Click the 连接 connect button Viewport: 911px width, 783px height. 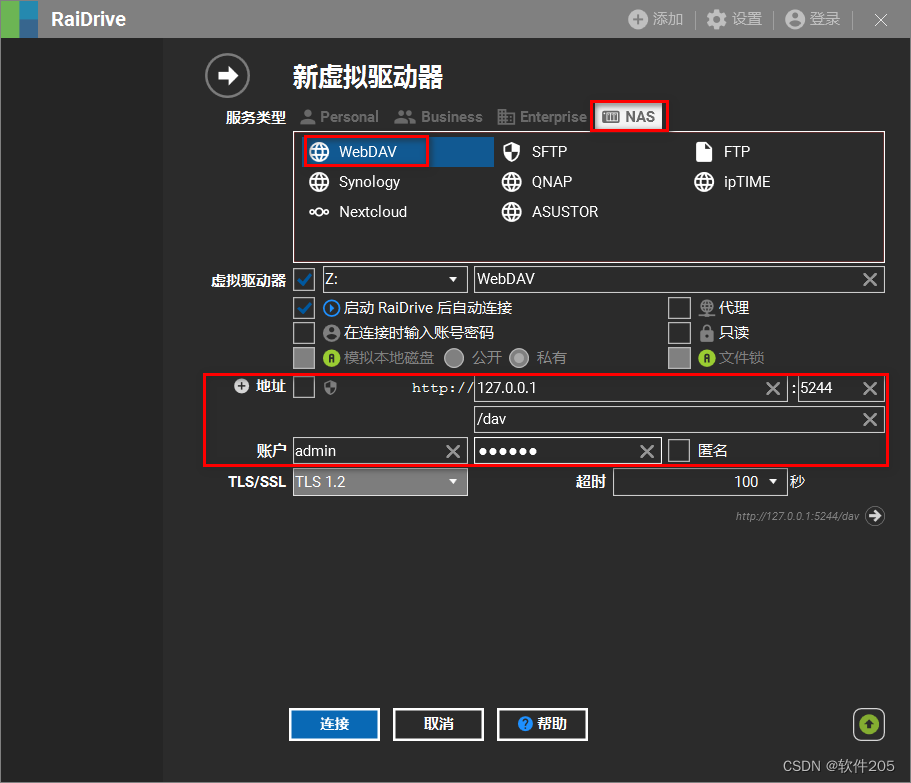click(334, 724)
